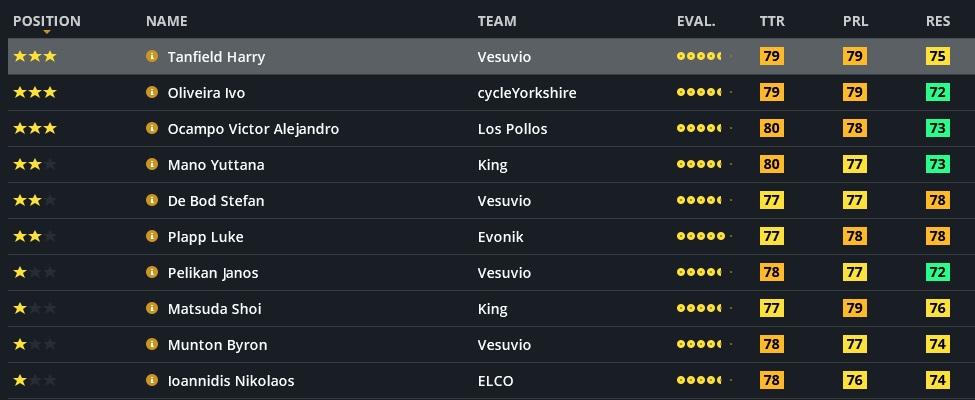The height and width of the screenshot is (400, 975).
Task: Open the info icon for Mano Yuttana
Action: pos(152,165)
